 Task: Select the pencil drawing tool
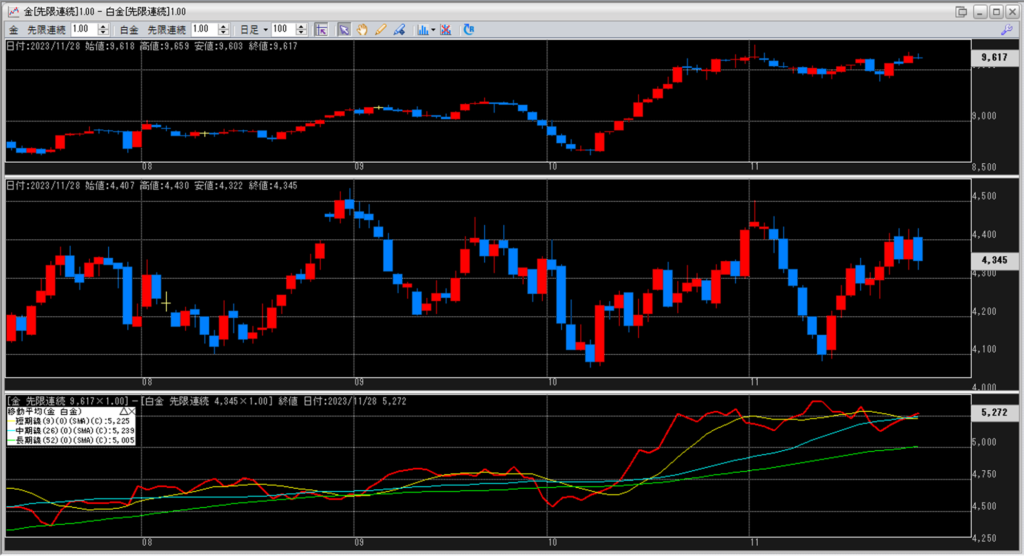[x=379, y=30]
